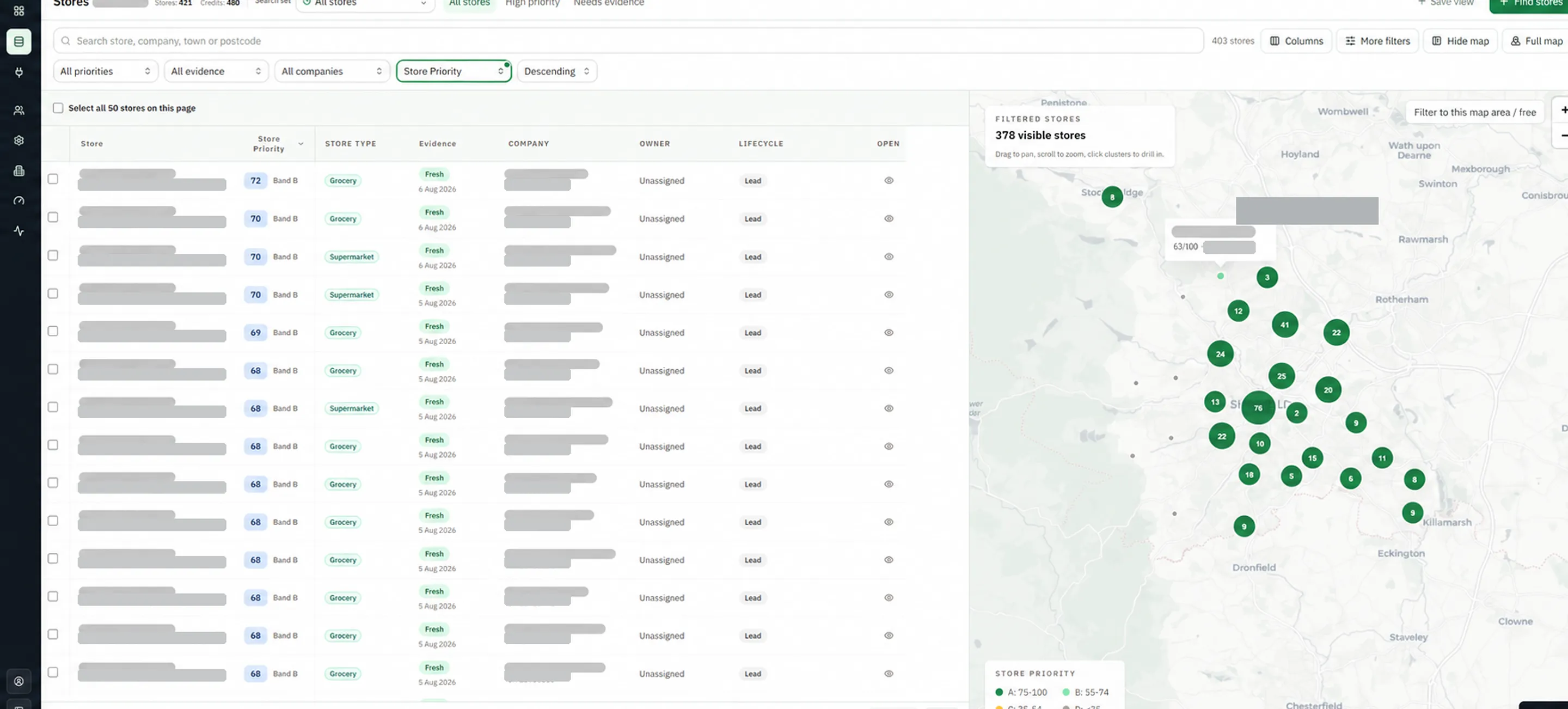Image resolution: width=1568 pixels, height=709 pixels.
Task: Open the eye view for the priority 72 row
Action: (889, 180)
